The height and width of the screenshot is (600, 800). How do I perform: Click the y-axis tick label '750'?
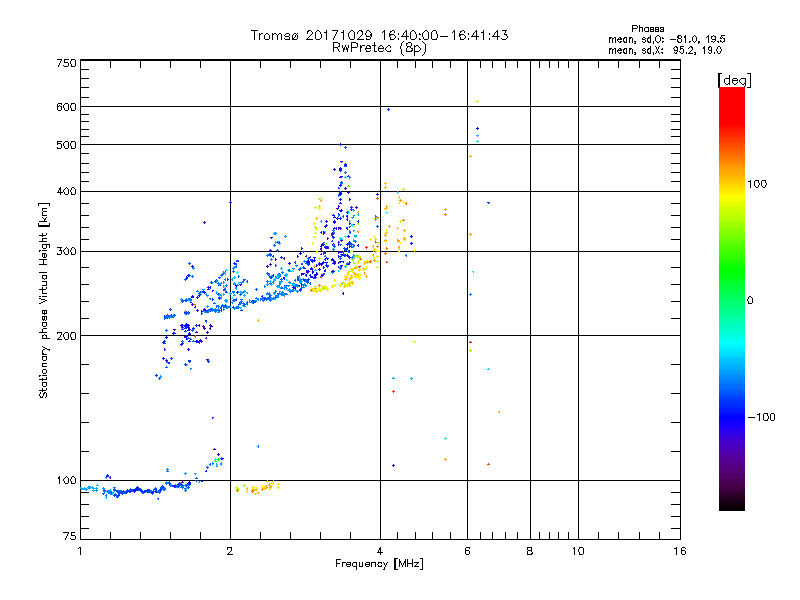[66, 63]
